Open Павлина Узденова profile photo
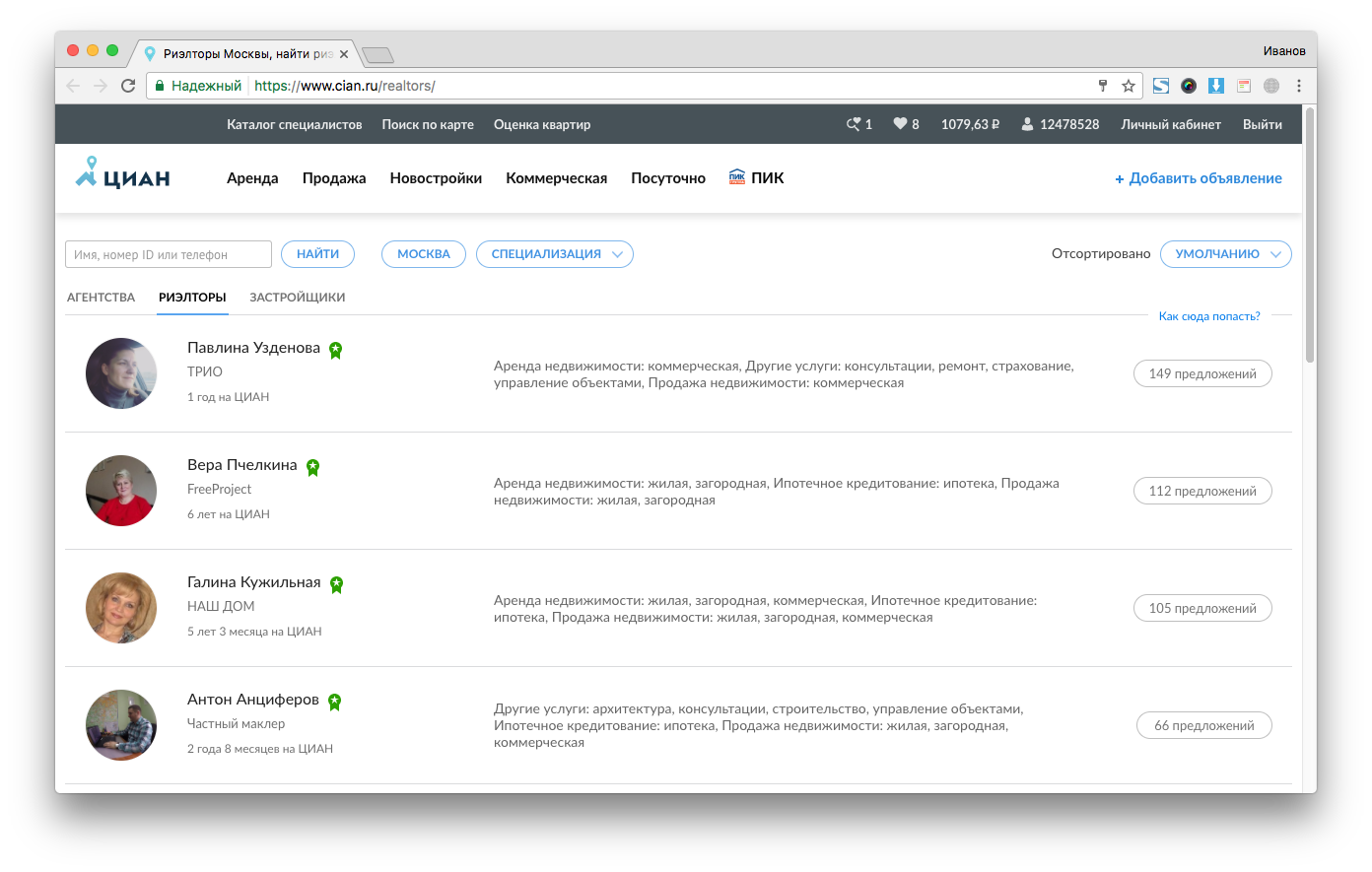Screen dimensions: 1372x872 [121, 373]
